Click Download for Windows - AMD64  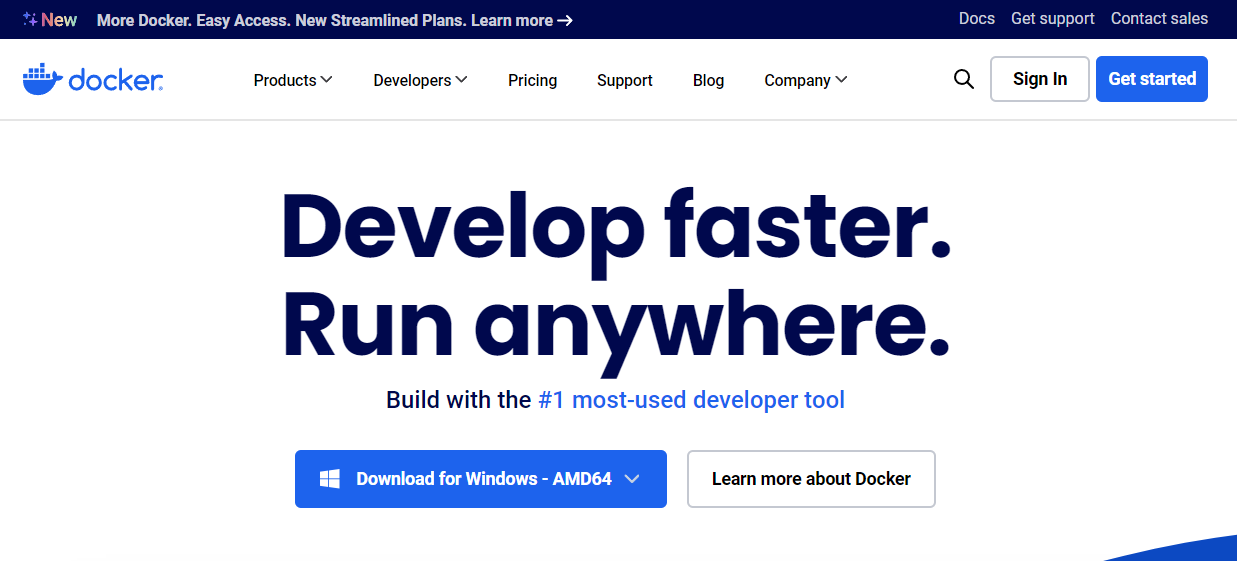click(481, 479)
